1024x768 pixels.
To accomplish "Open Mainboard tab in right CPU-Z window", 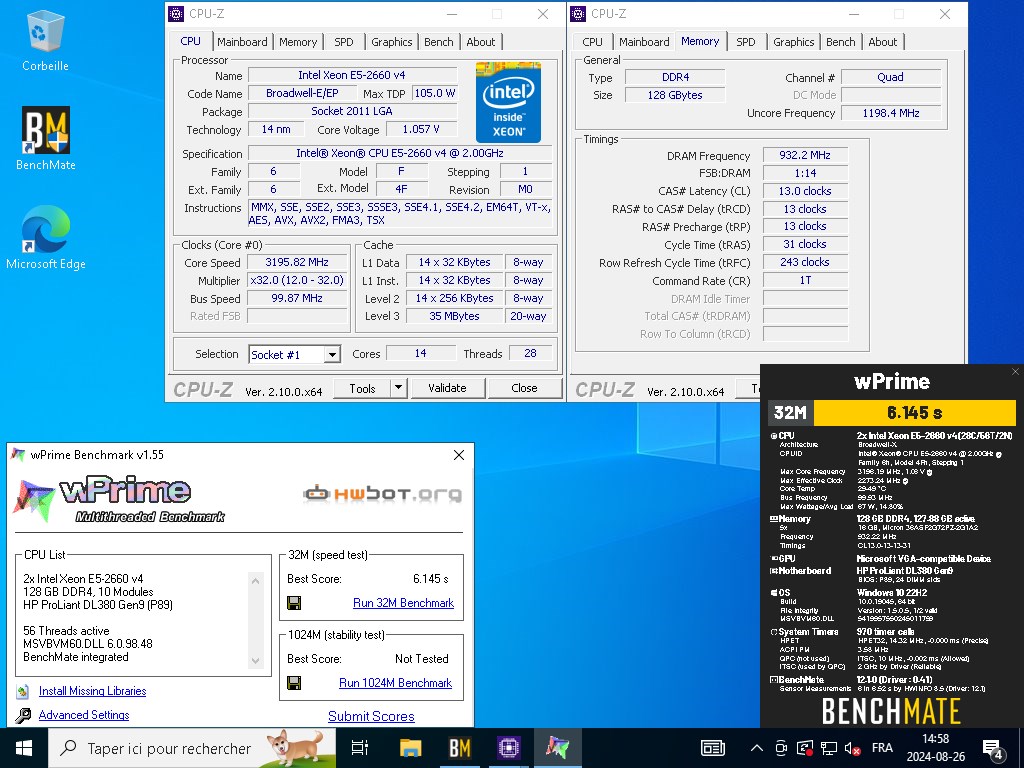I will pos(644,42).
